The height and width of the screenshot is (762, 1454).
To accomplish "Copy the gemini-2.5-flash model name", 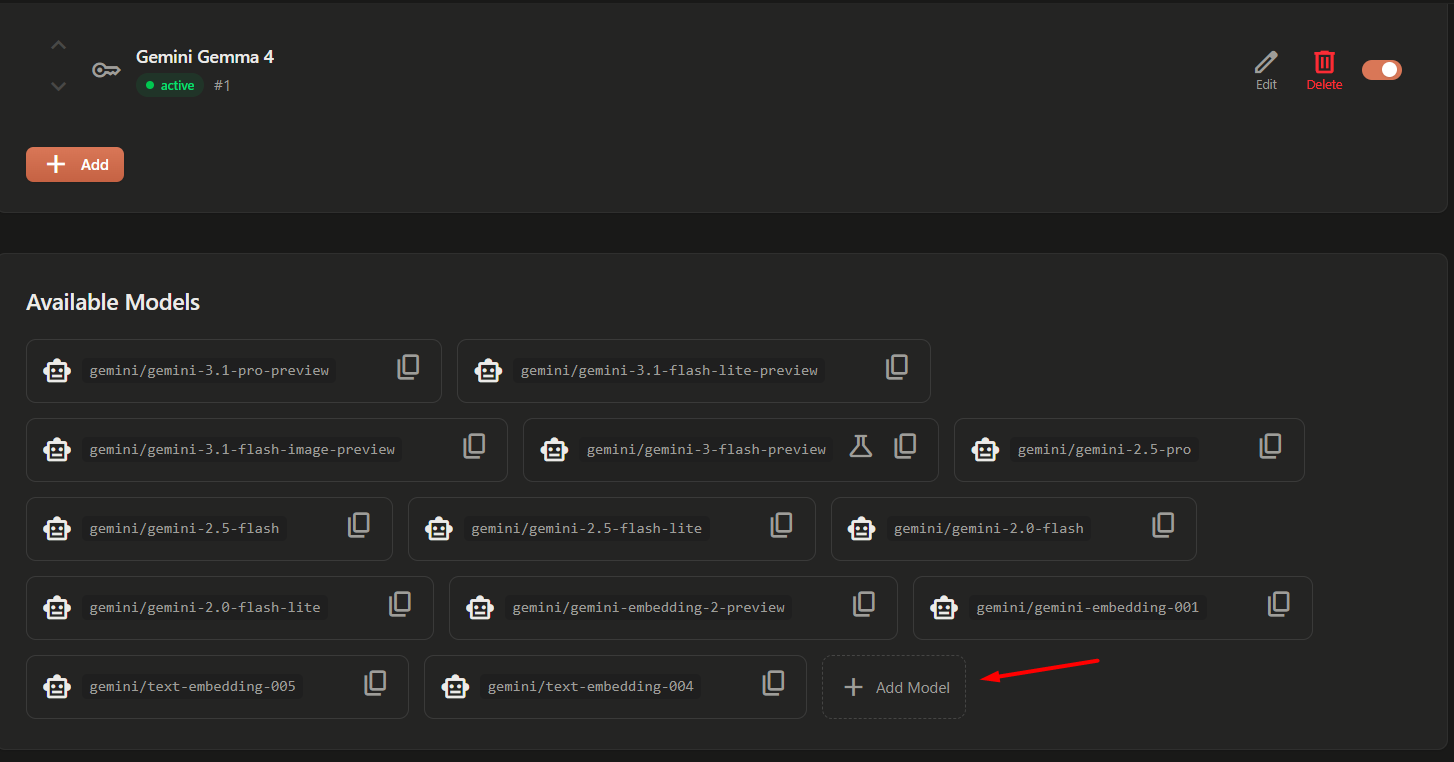I will click(x=359, y=526).
